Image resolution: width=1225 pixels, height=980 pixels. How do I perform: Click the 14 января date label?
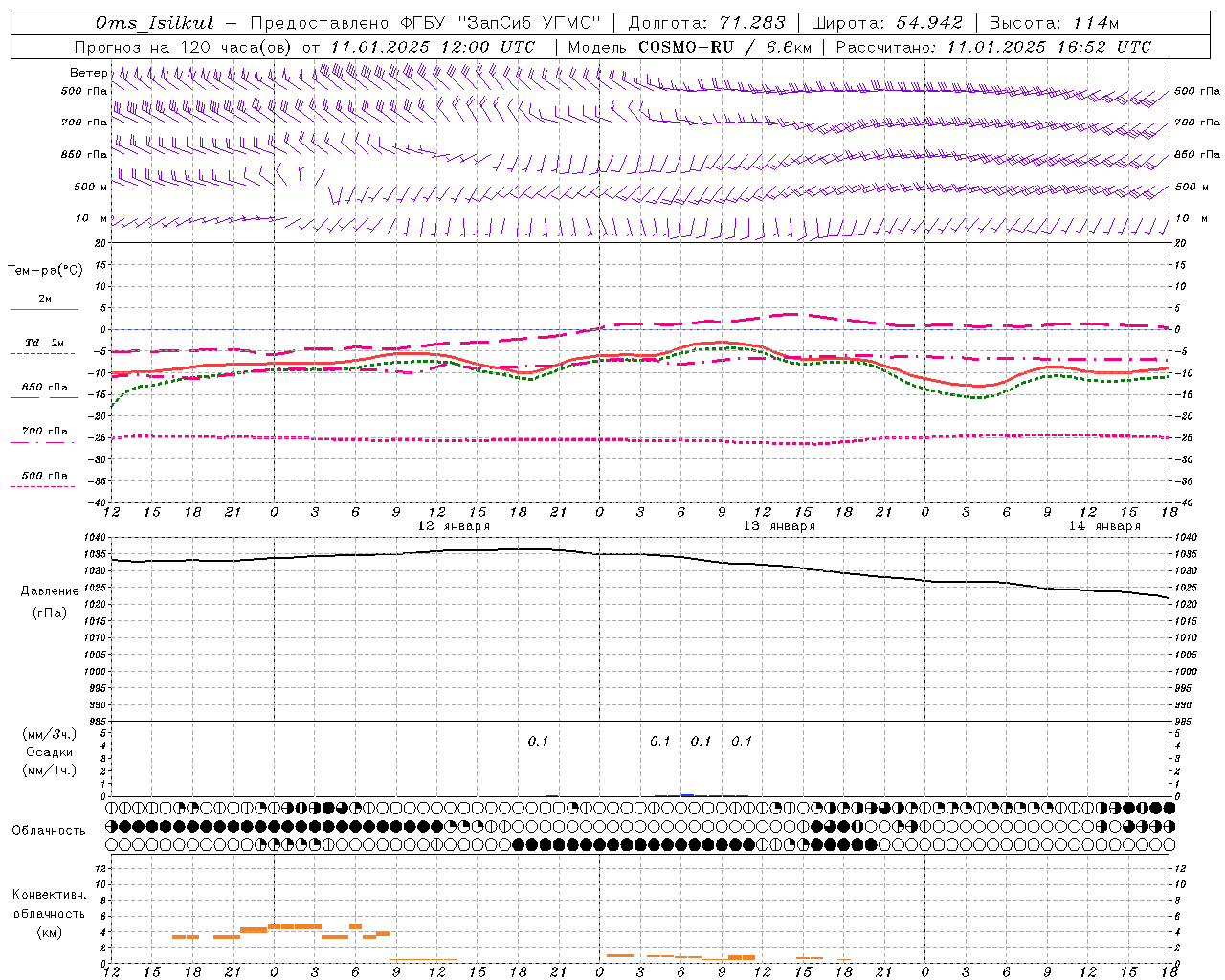click(1104, 526)
